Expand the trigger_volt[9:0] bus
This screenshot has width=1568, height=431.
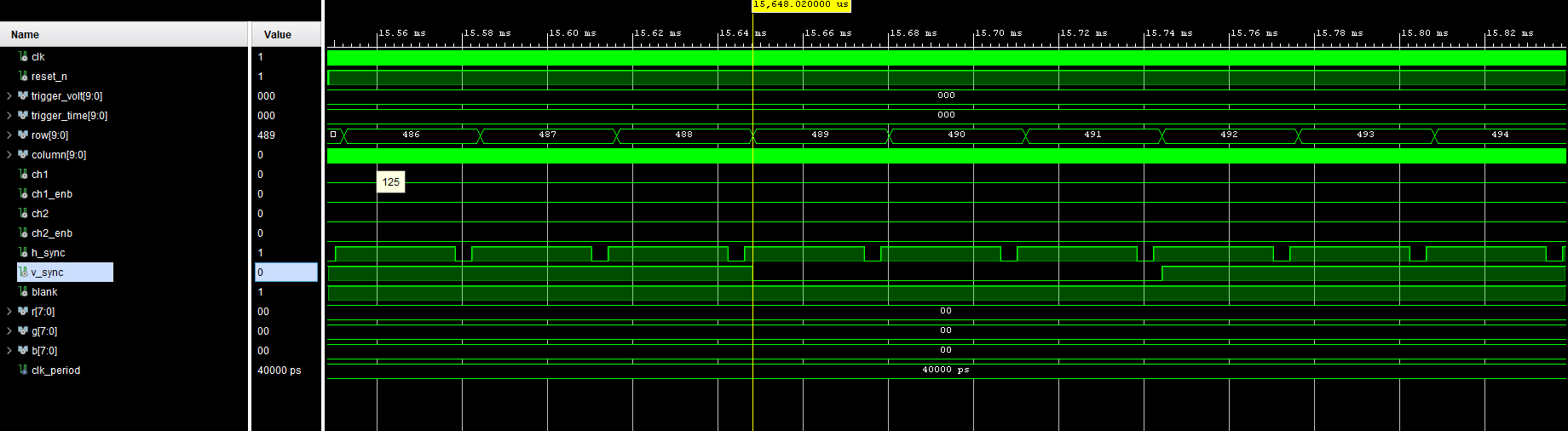tap(9, 95)
